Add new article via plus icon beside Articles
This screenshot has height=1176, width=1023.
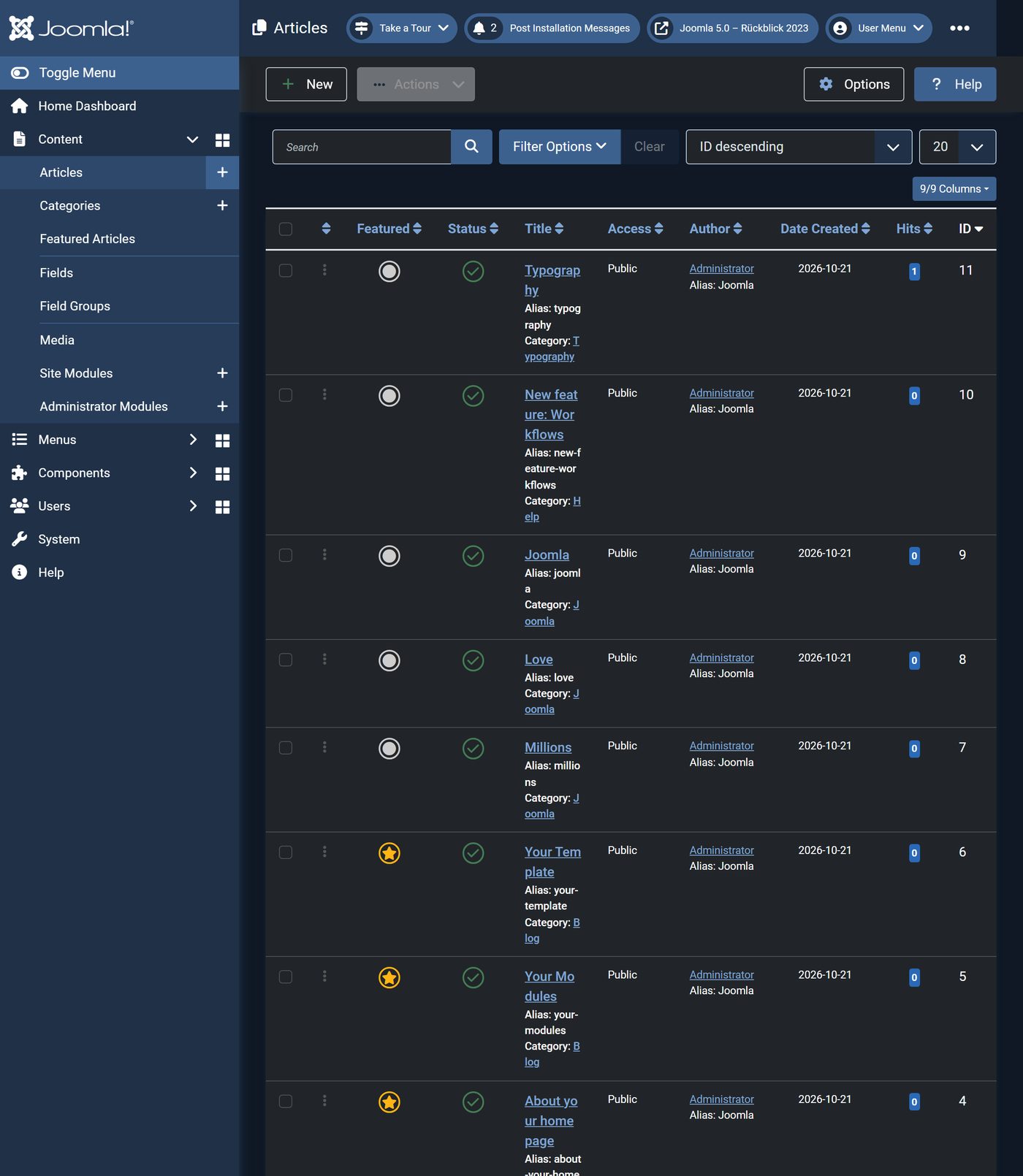[223, 172]
